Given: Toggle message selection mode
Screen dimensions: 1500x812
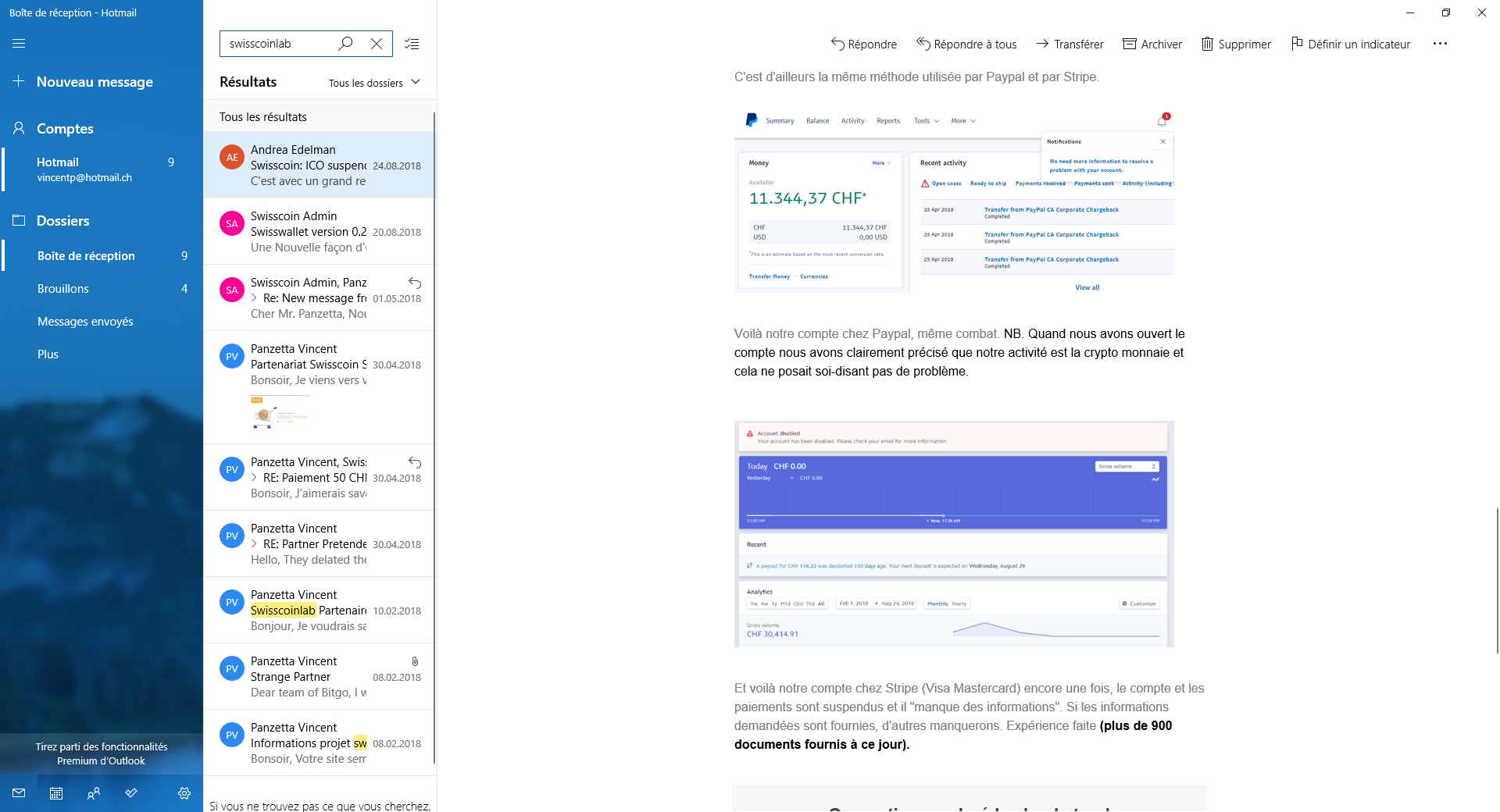Looking at the screenshot, I should pos(412,44).
